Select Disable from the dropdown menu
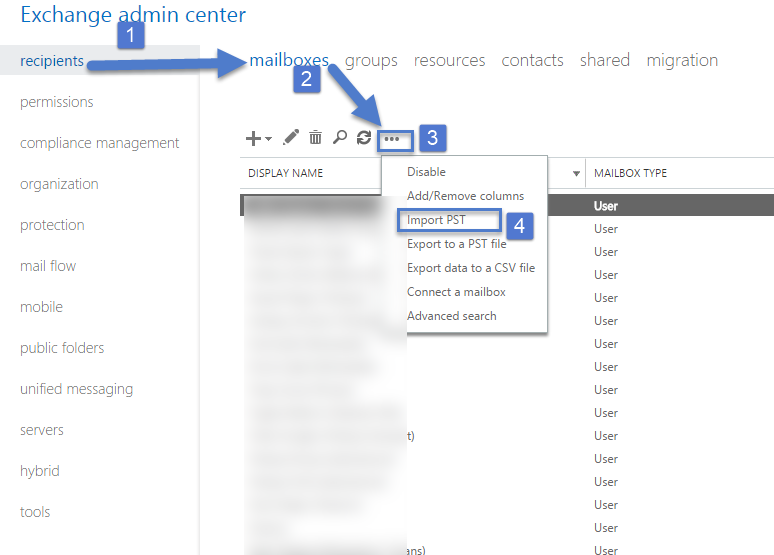The height and width of the screenshot is (555, 774). (426, 172)
